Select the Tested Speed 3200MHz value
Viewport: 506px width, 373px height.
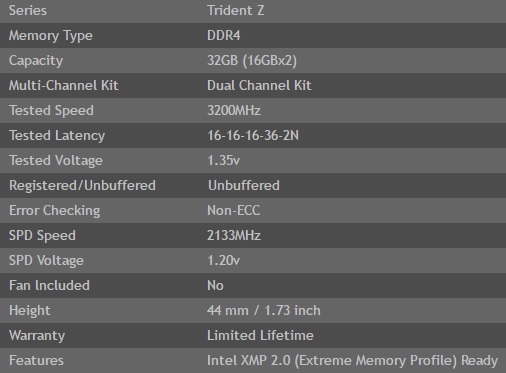[234, 111]
